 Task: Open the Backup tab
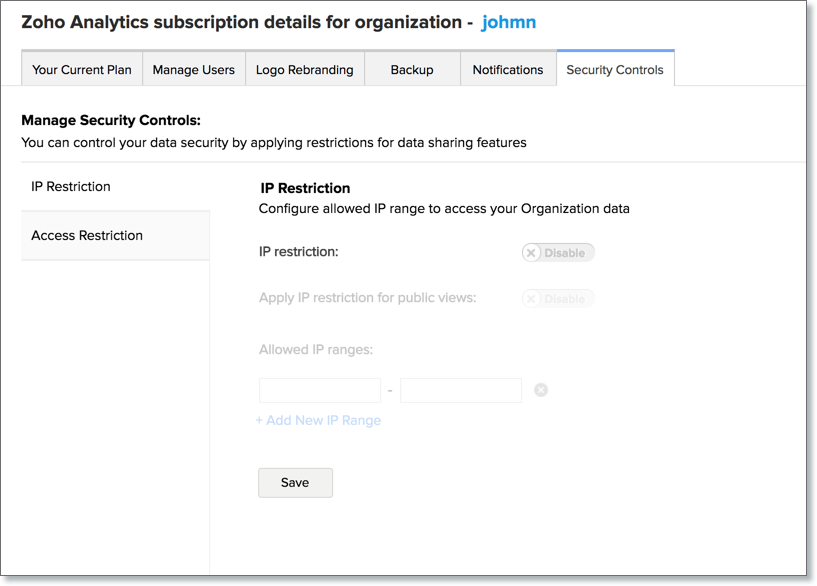(x=412, y=70)
